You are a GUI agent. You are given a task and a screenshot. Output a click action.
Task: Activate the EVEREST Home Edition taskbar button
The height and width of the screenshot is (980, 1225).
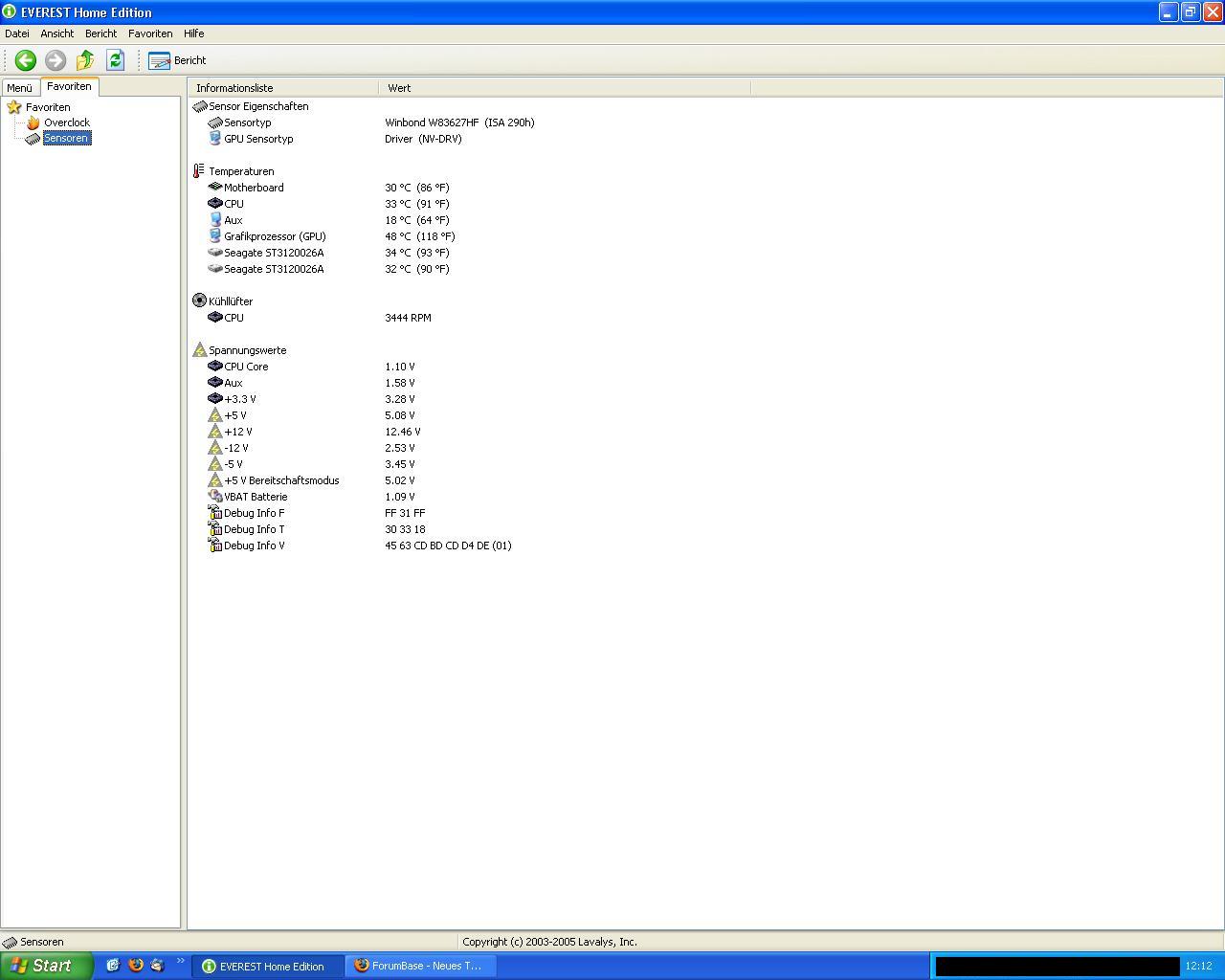[268, 967]
